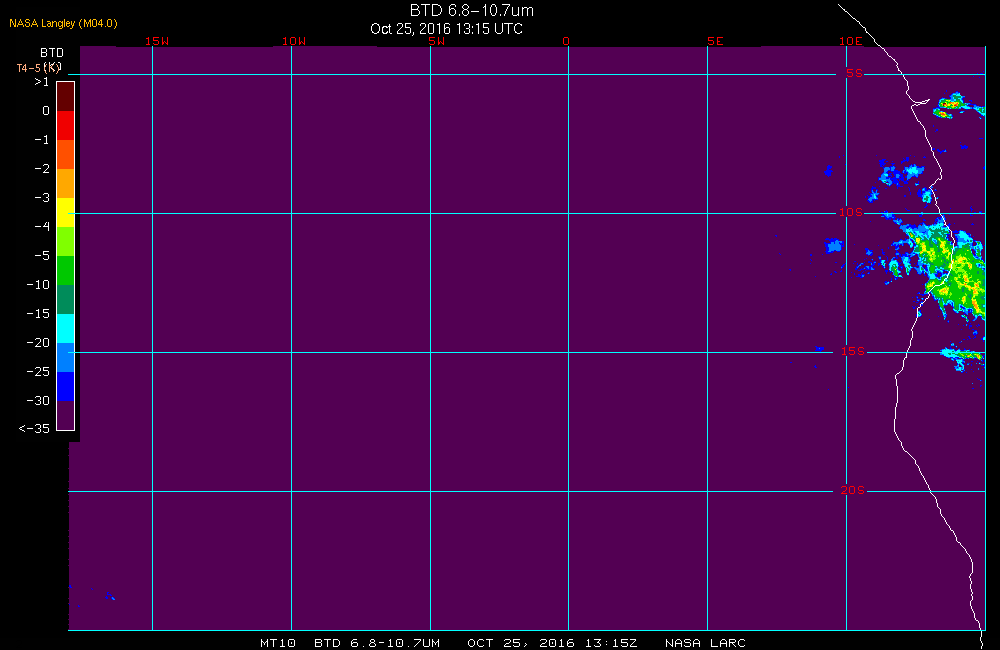Click the "20S" latitude label
The width and height of the screenshot is (1000, 650).
853,490
